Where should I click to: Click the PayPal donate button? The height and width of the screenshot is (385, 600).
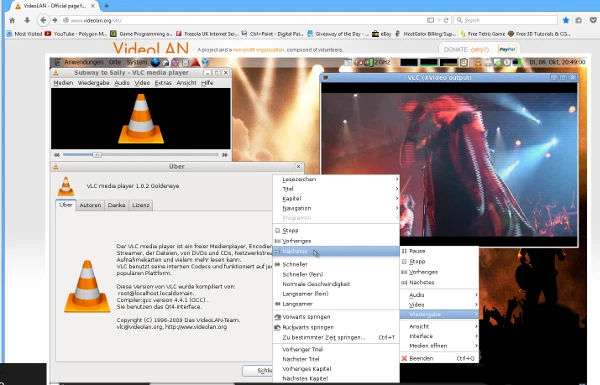point(507,49)
